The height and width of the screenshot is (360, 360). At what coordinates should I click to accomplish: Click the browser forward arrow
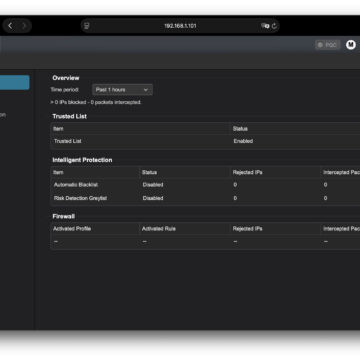tap(24, 26)
